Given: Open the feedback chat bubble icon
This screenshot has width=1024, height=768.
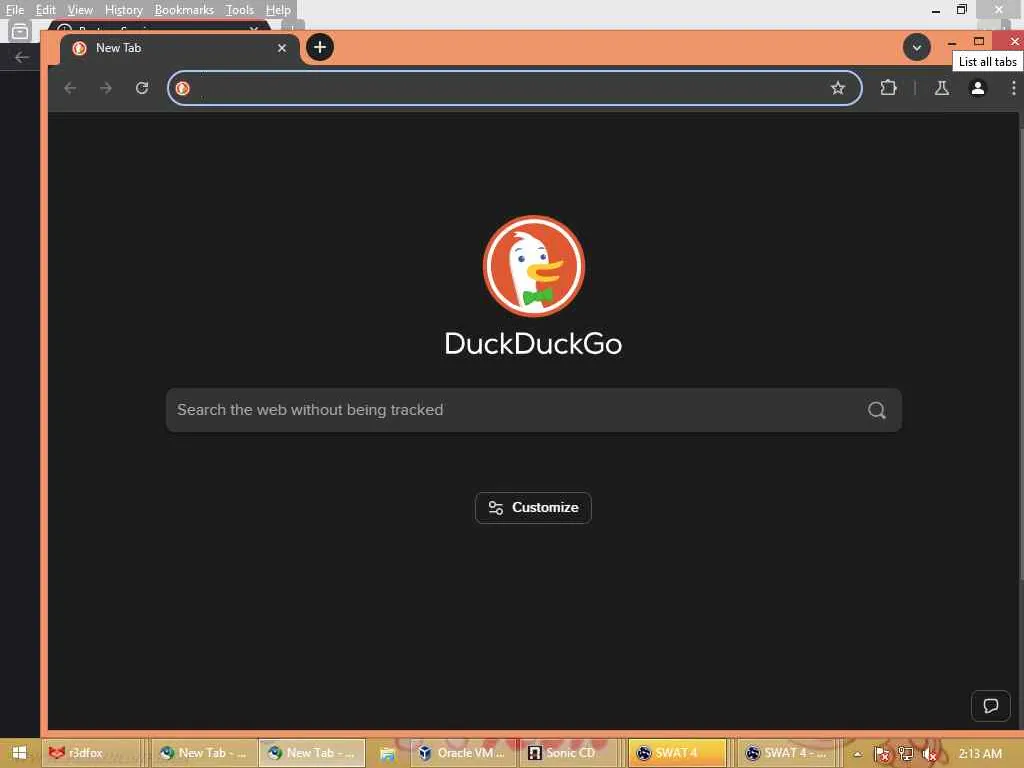Looking at the screenshot, I should tap(990, 706).
